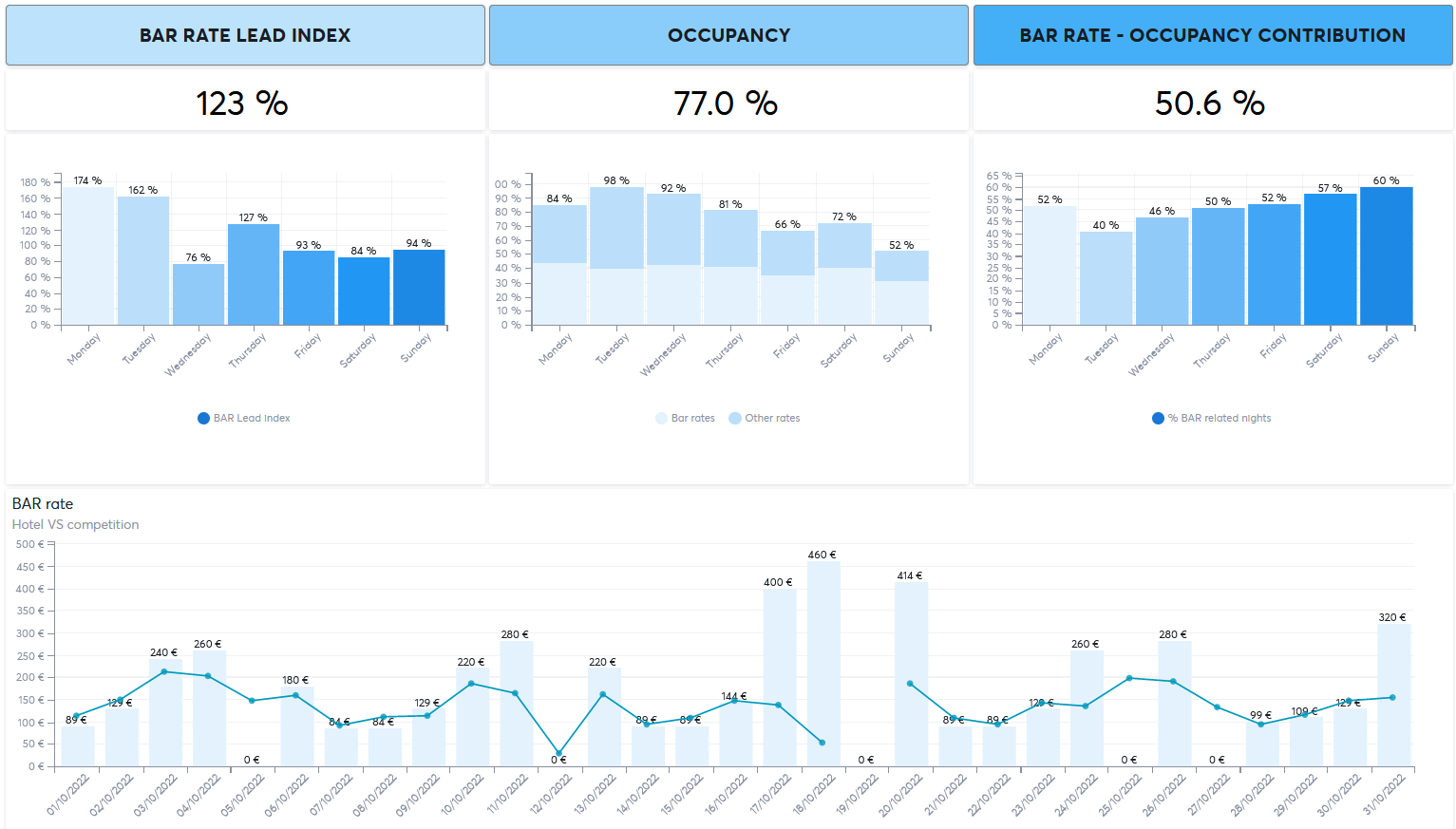1456x829 pixels.
Task: Select Tuesday's 162 % lead index bar
Action: (143, 260)
